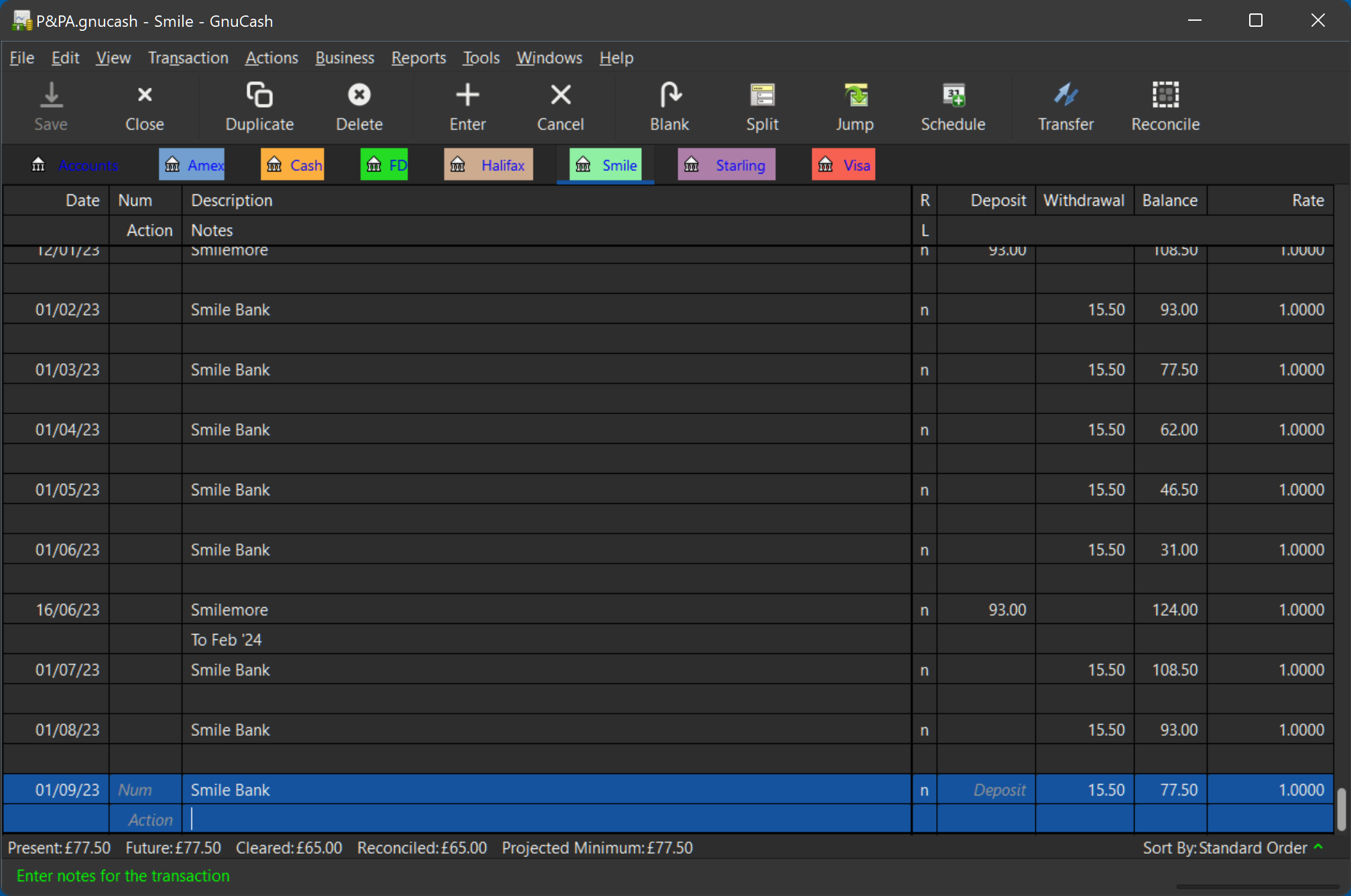Screen dimensions: 1351x896
Task: Duplicate the current transaction
Action: coord(259,95)
